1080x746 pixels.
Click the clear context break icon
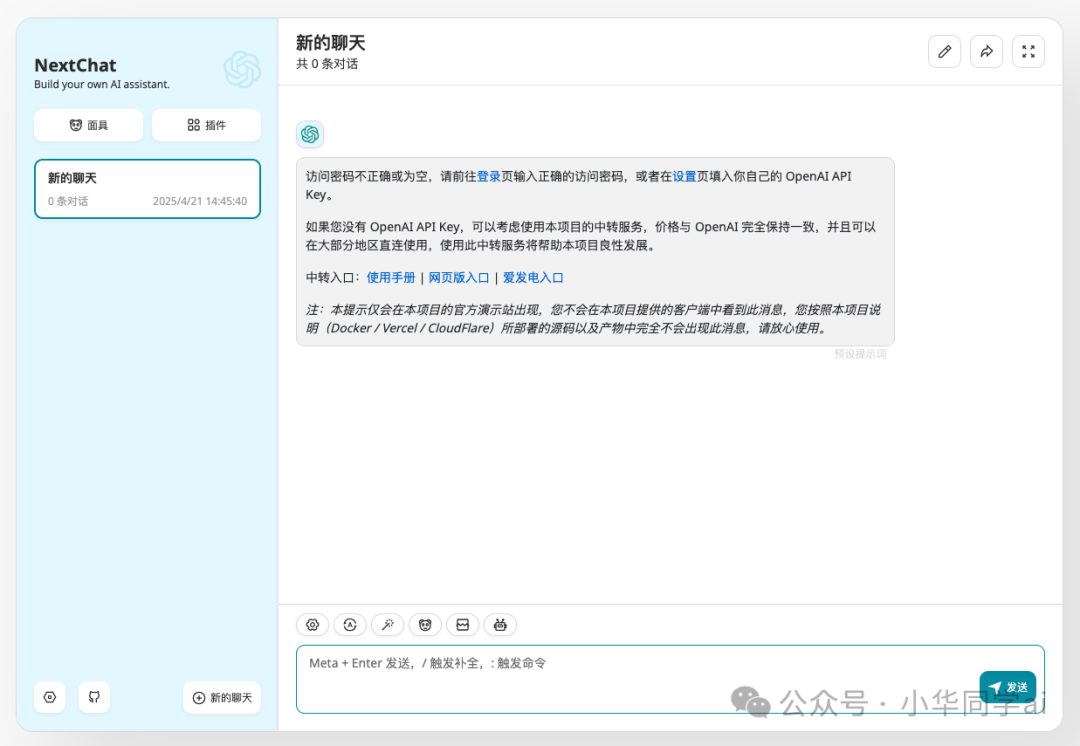463,625
